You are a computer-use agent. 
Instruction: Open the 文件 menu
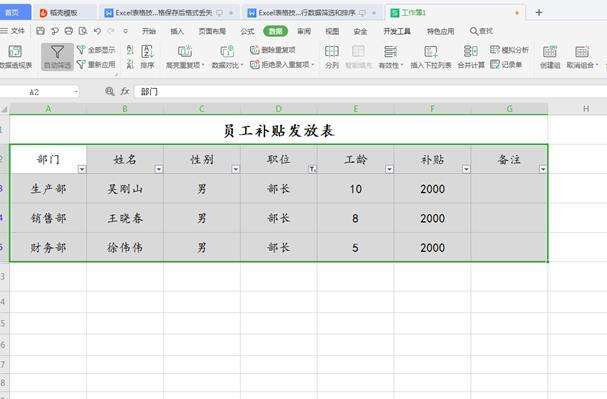[x=13, y=31]
